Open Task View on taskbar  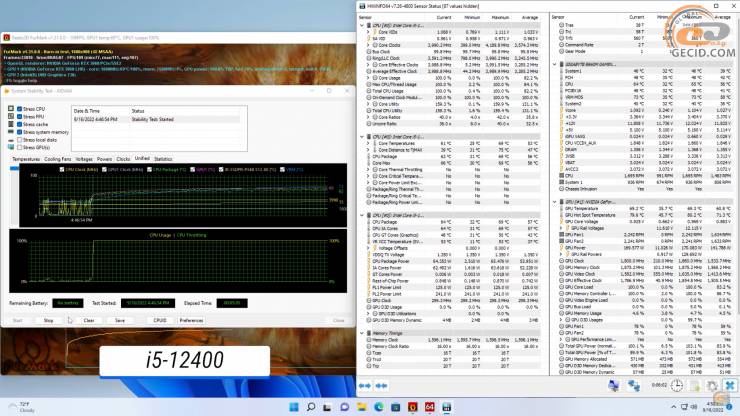(328, 407)
